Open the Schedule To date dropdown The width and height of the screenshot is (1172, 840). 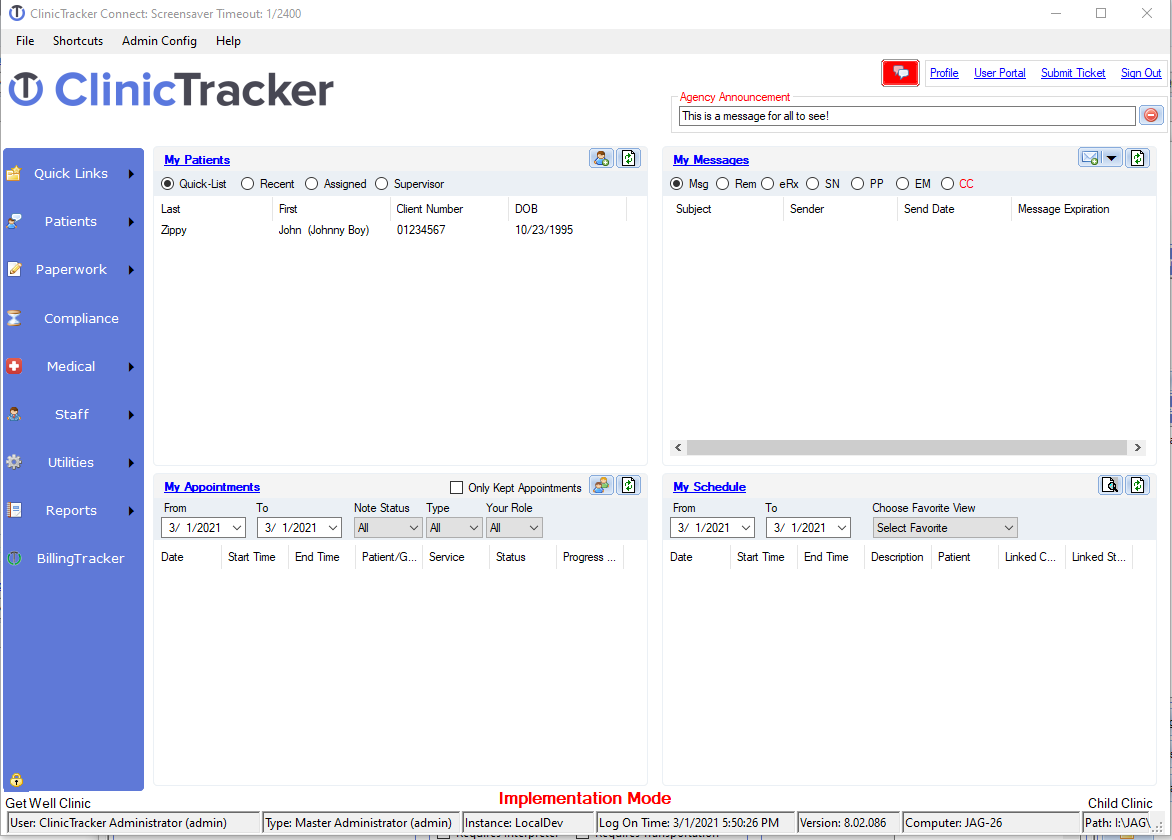842,528
